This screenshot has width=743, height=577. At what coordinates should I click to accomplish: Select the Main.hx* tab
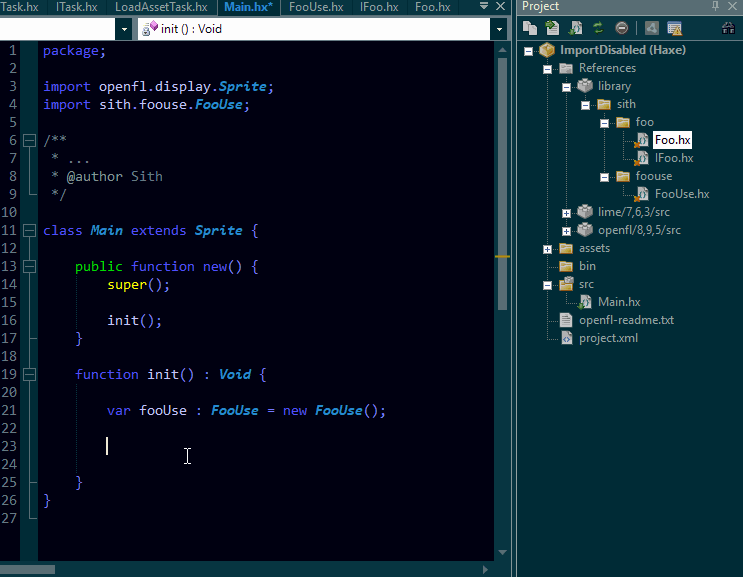click(x=248, y=7)
